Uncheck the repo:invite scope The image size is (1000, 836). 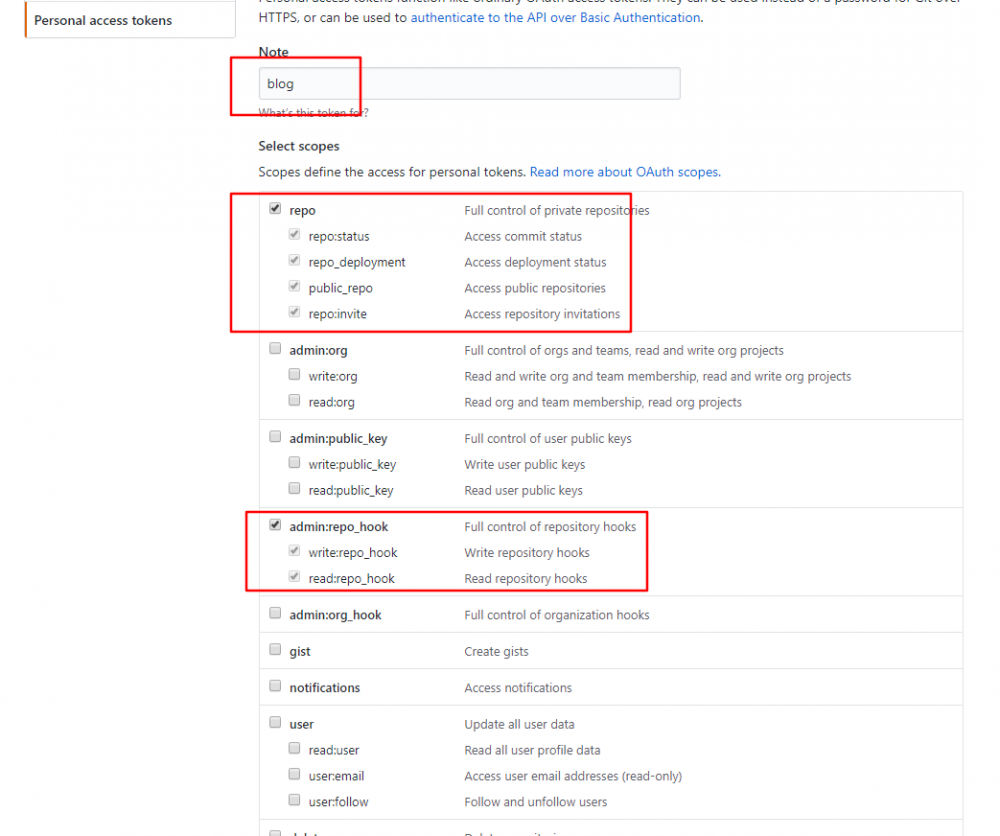[x=294, y=313]
